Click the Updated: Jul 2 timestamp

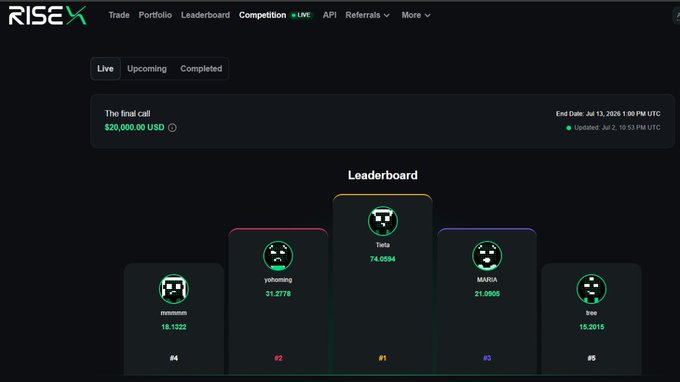[x=617, y=127]
